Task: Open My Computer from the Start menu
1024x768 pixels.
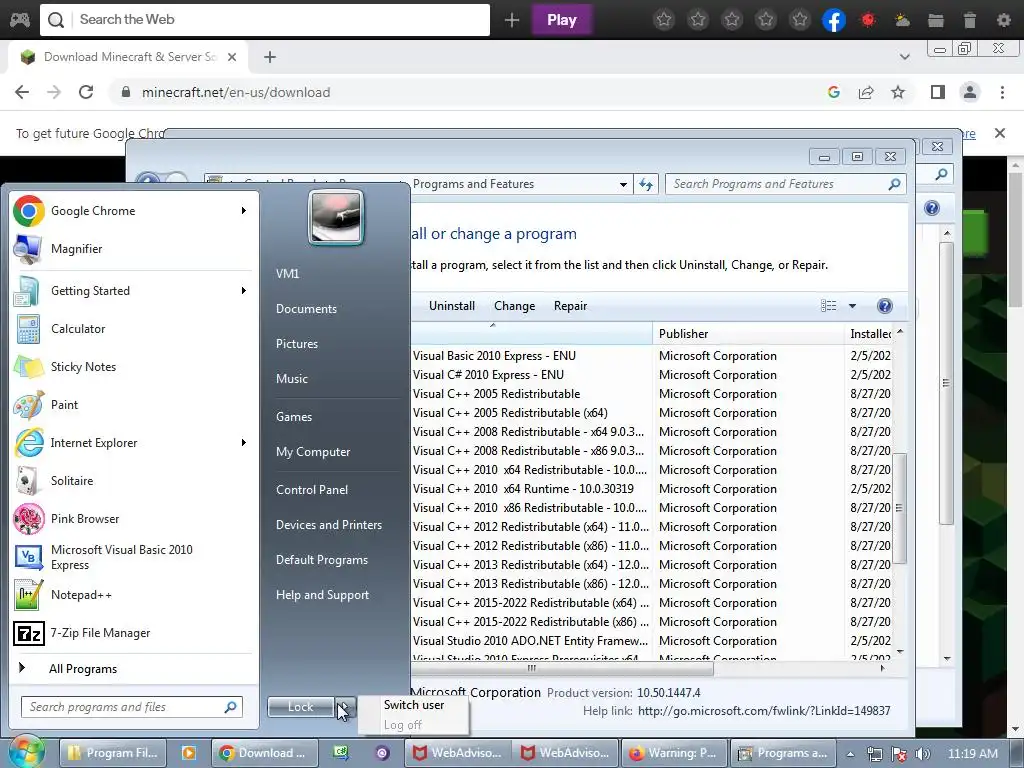Action: [313, 452]
